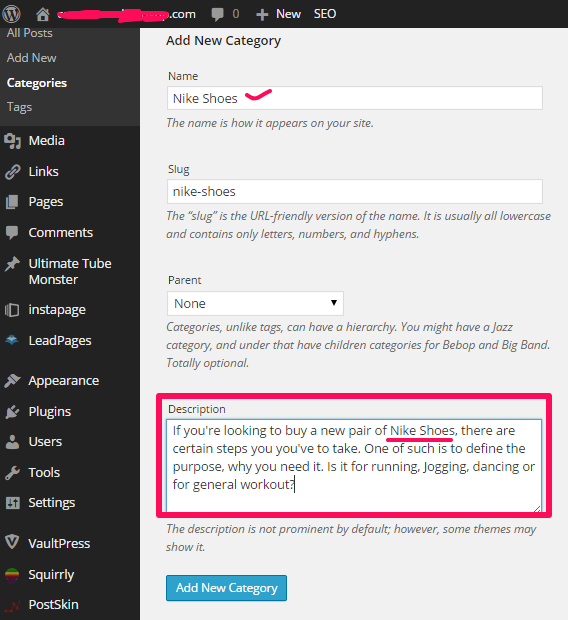Click the plus New icon
Image resolution: width=568 pixels, height=620 pixels.
[262, 15]
